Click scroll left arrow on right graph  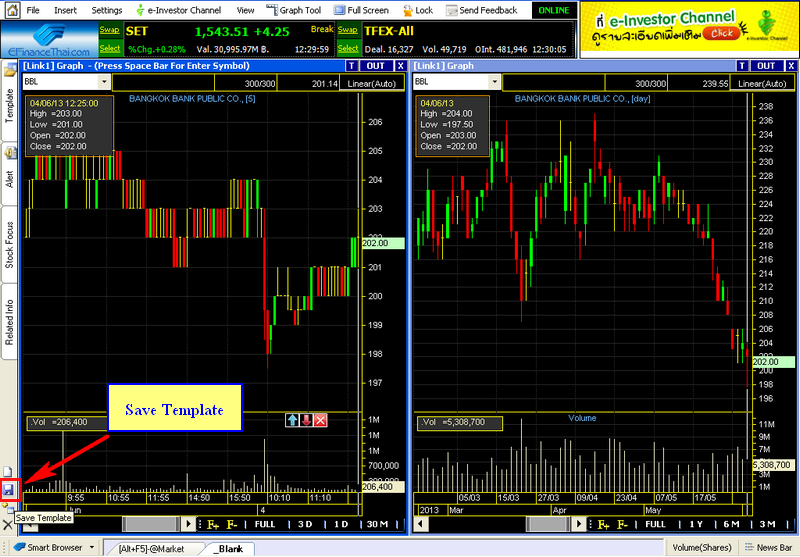point(420,524)
